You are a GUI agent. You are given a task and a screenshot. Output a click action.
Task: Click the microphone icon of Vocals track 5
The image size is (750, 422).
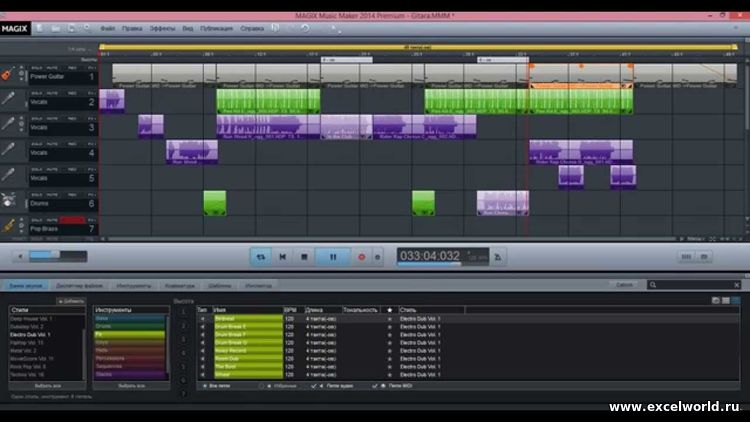click(x=8, y=175)
